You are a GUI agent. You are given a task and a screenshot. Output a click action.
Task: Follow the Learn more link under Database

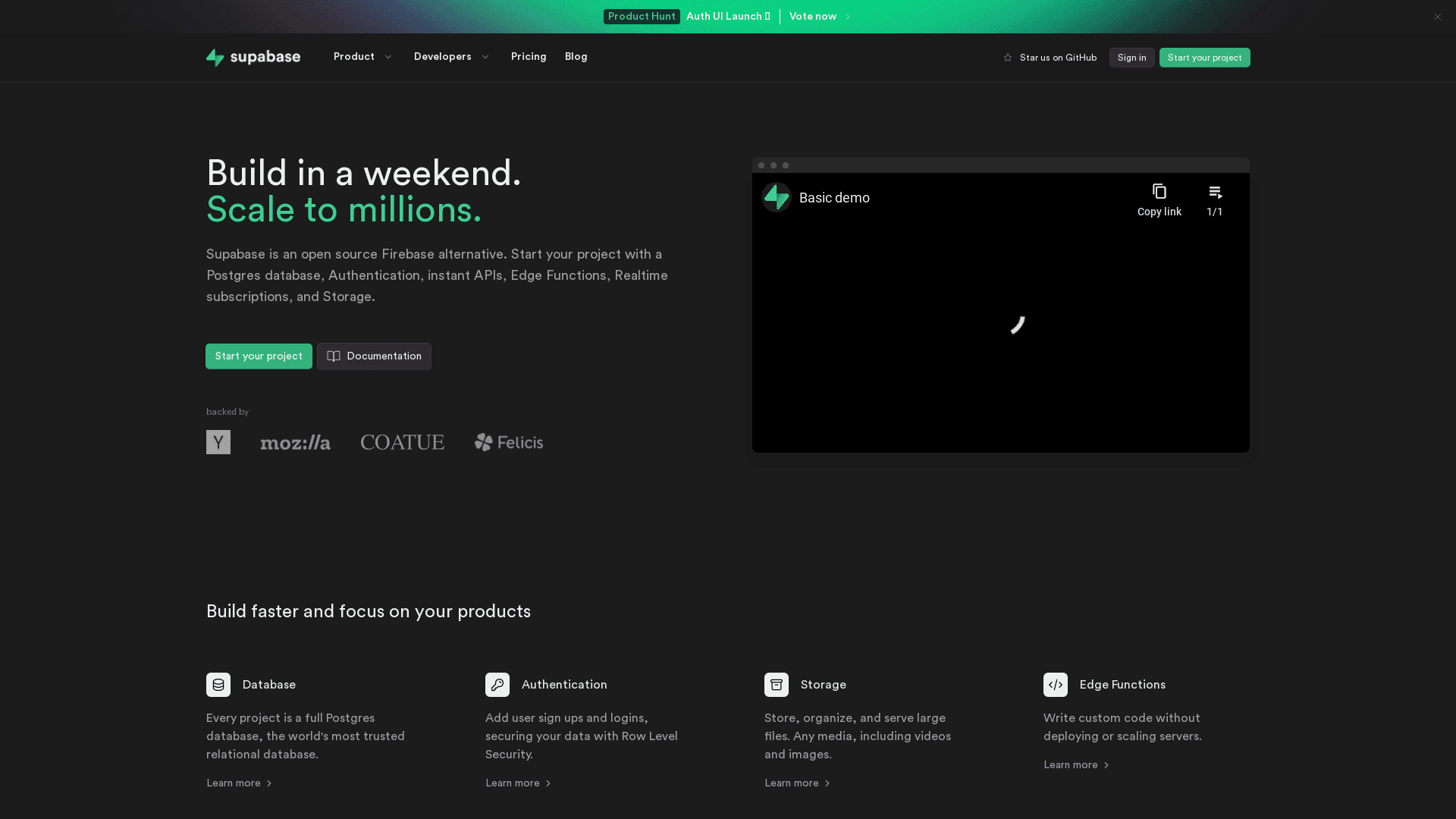click(x=239, y=783)
